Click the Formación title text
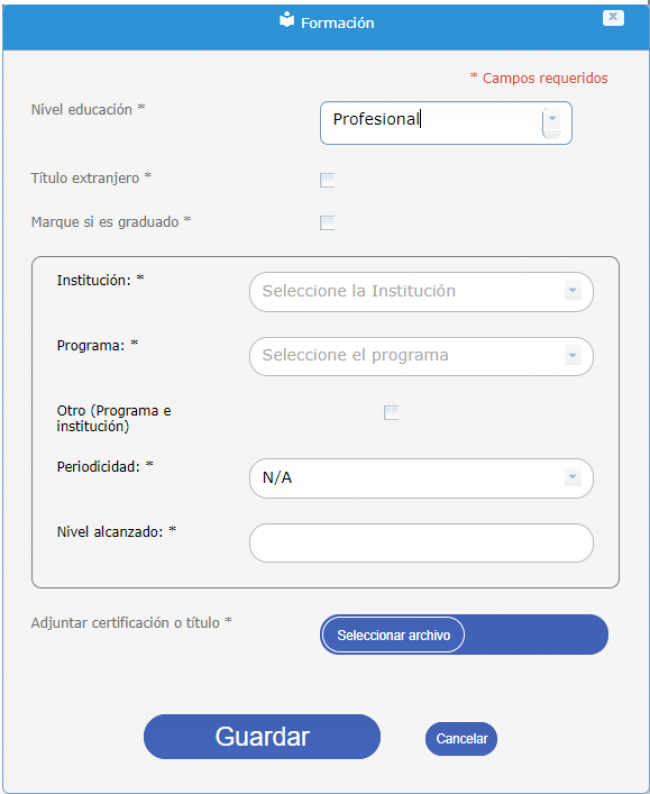The width and height of the screenshot is (650, 794). 337,22
